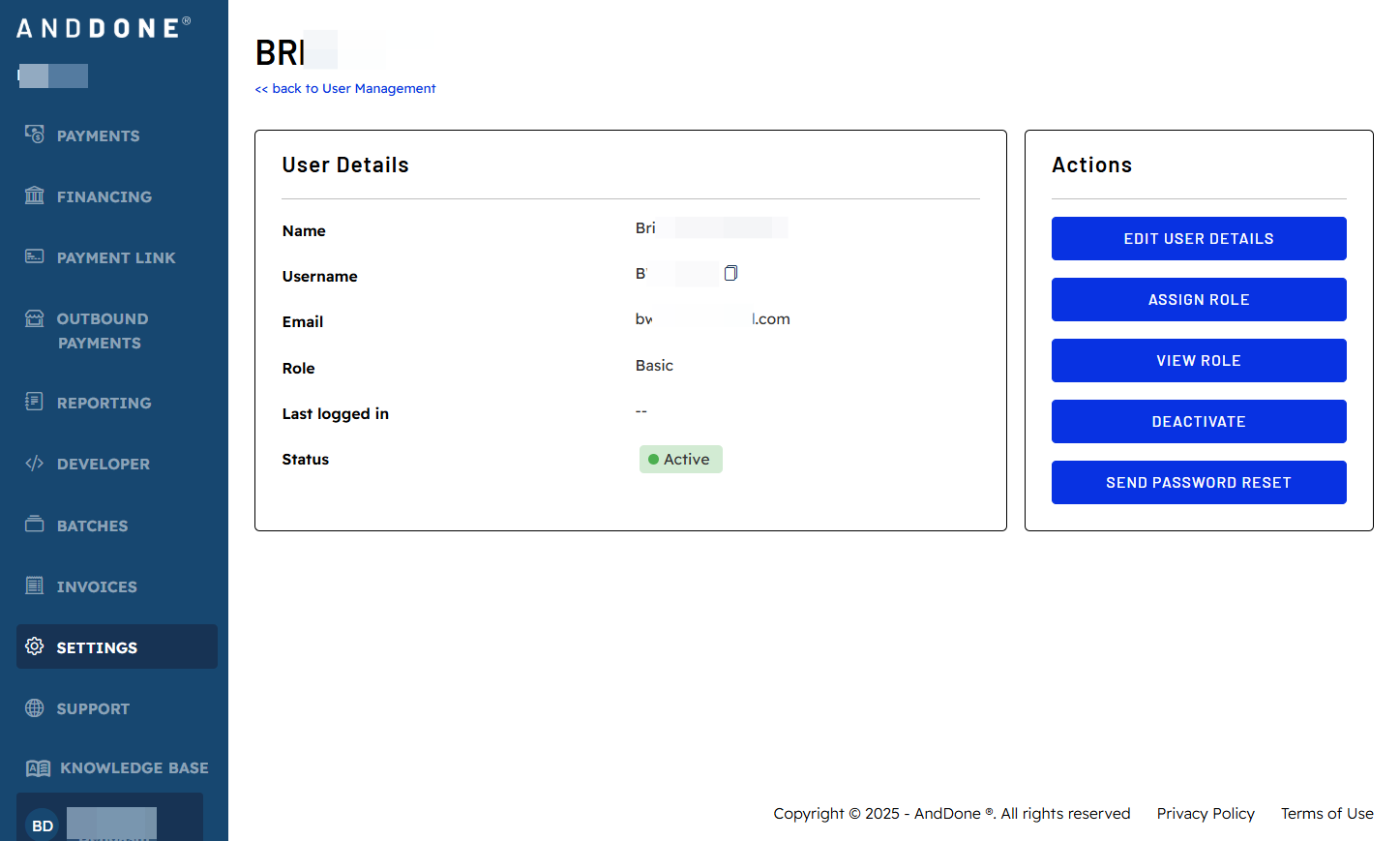Click the Payments sidebar icon

35,135
